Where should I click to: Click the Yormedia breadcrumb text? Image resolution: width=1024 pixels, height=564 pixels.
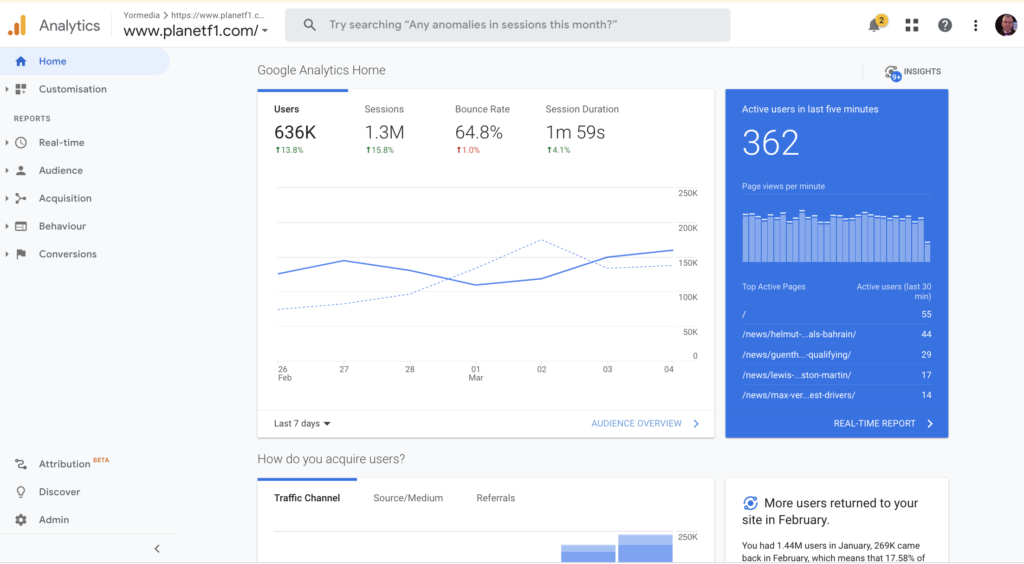click(141, 15)
